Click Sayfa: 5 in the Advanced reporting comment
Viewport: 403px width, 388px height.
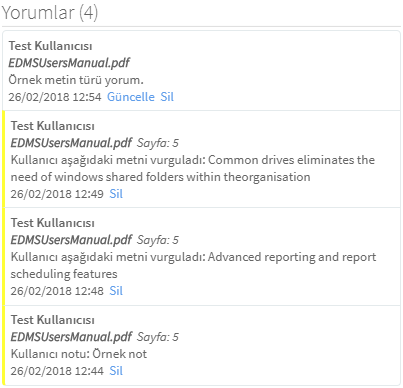[158, 240]
